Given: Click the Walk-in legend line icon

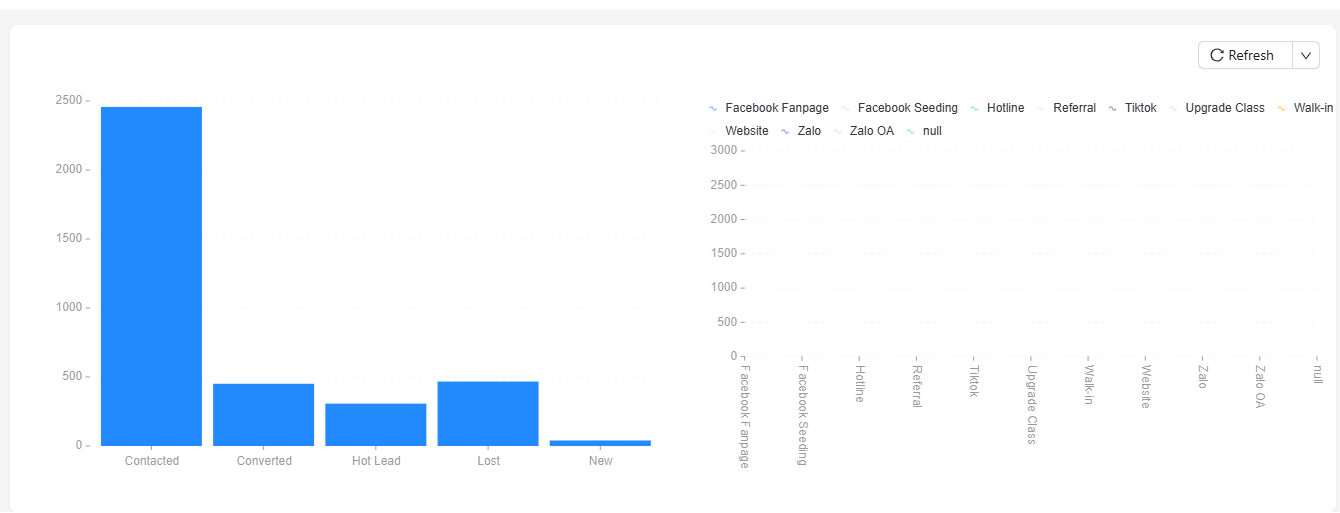Looking at the screenshot, I should coord(1281,108).
